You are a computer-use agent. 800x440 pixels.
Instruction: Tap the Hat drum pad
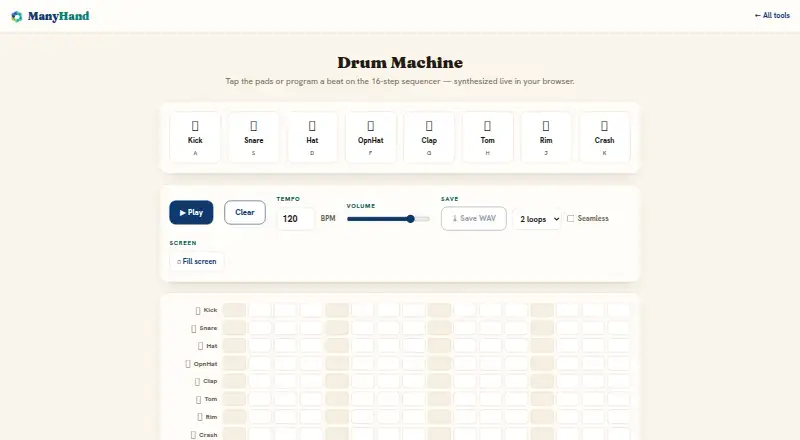point(312,137)
